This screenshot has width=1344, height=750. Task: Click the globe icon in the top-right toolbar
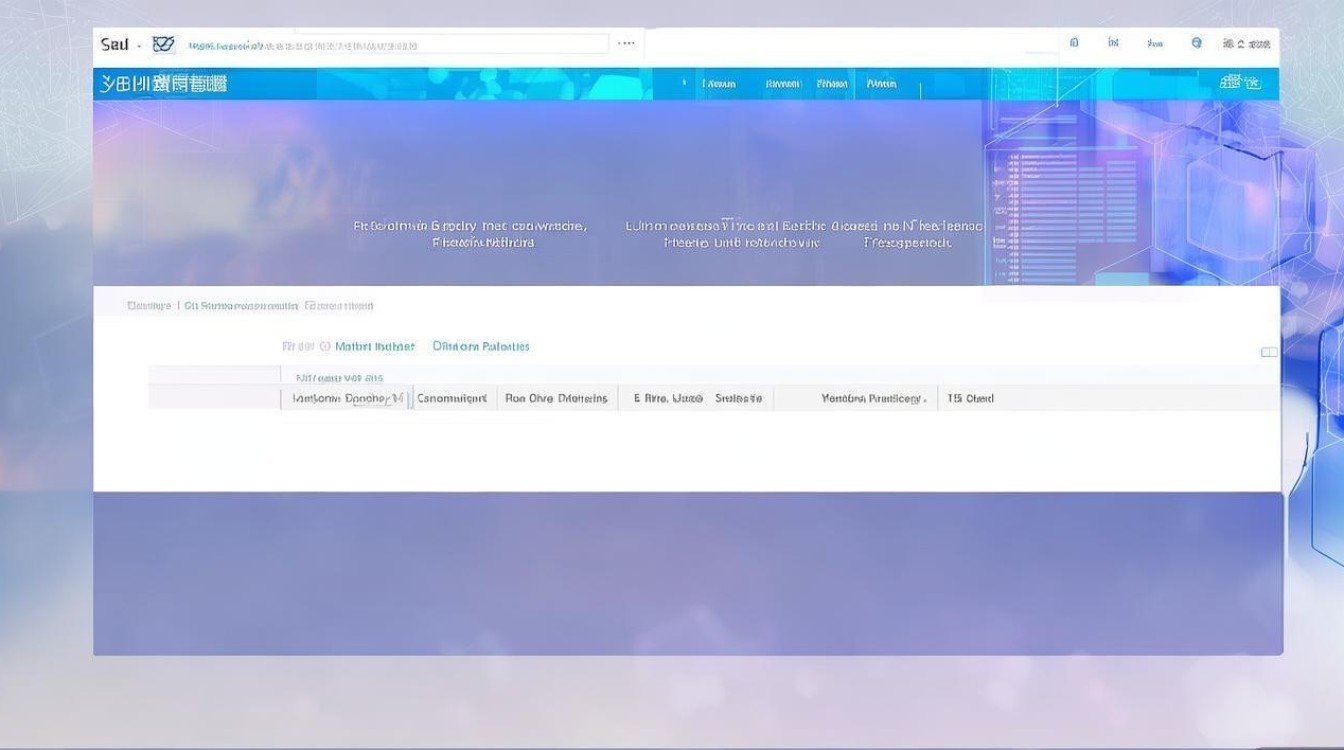[1196, 43]
